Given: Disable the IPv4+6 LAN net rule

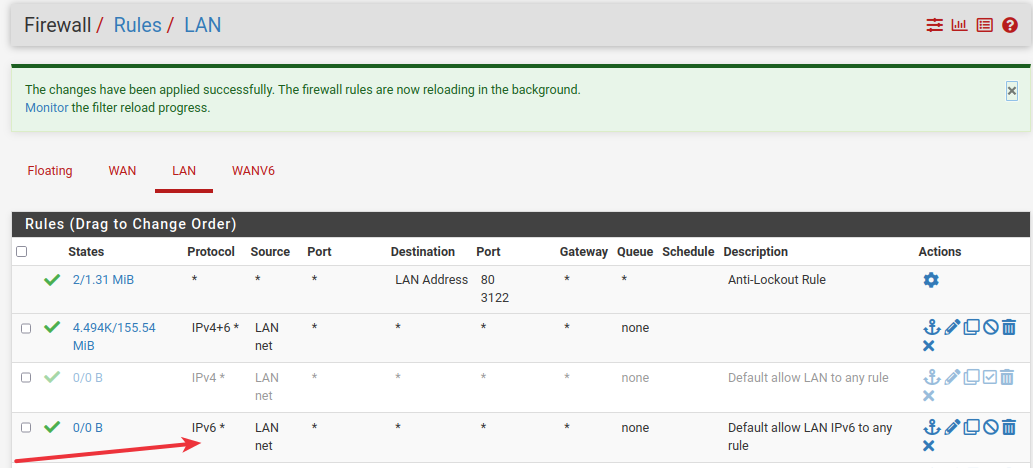Looking at the screenshot, I should [x=990, y=327].
